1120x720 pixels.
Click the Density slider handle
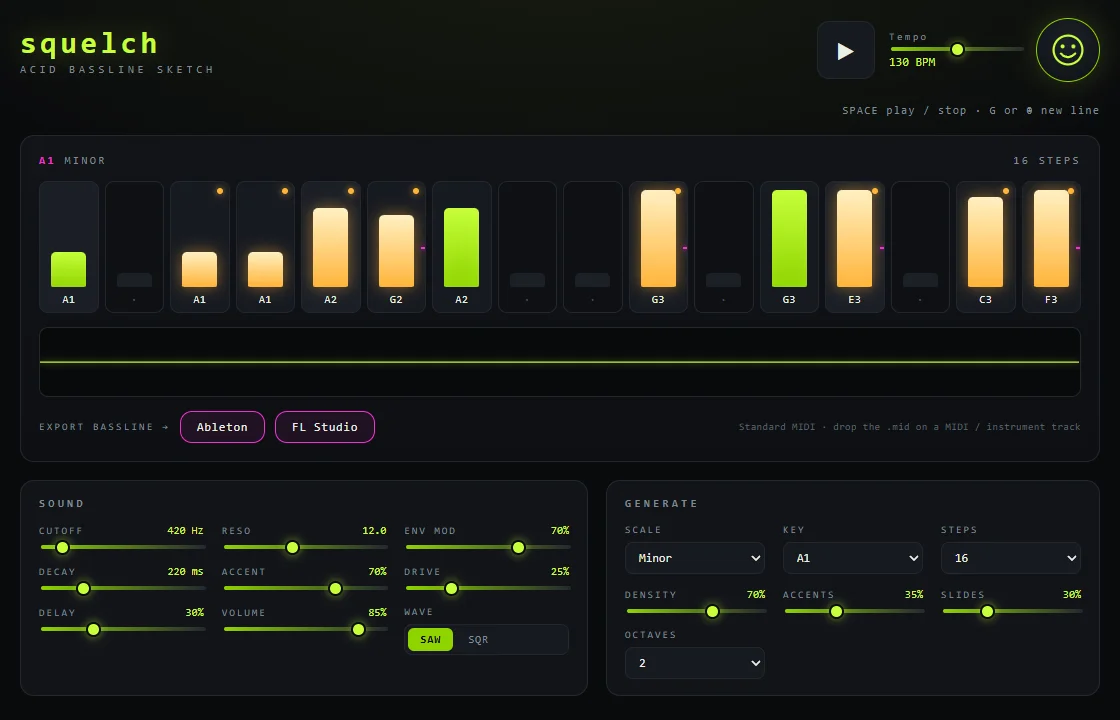point(712,611)
